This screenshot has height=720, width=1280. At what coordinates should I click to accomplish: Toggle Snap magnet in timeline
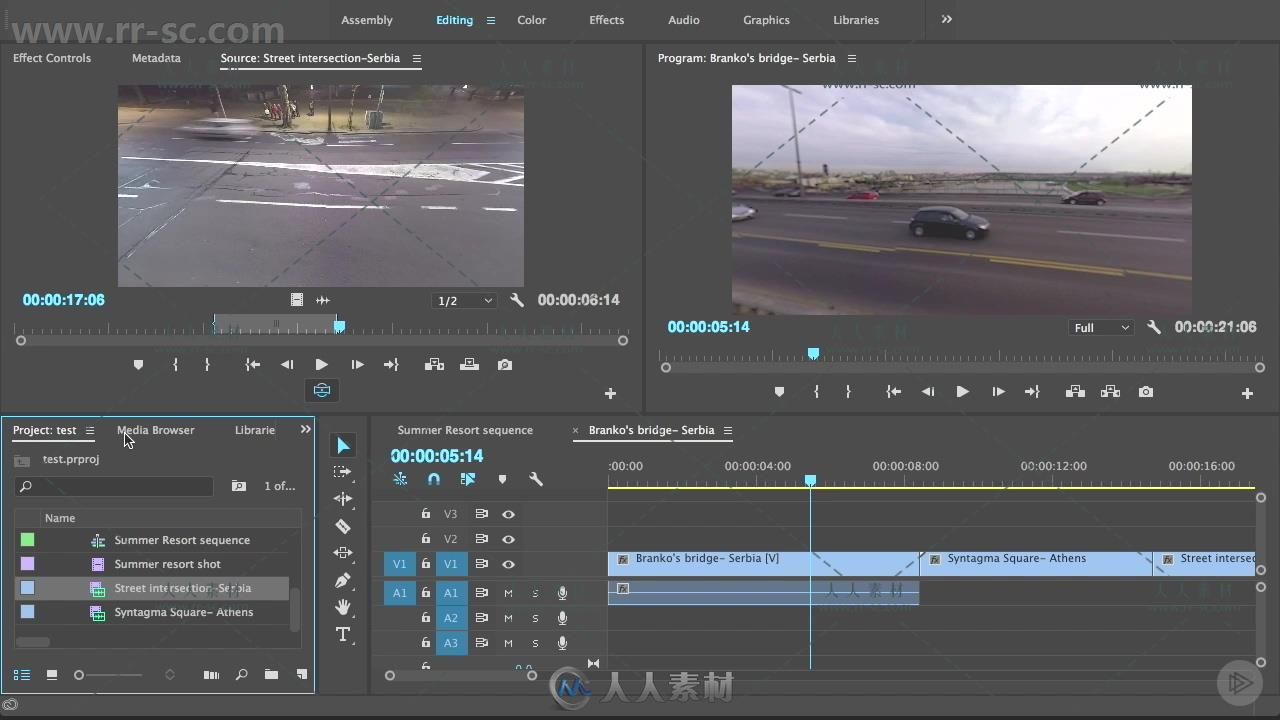[x=433, y=479]
